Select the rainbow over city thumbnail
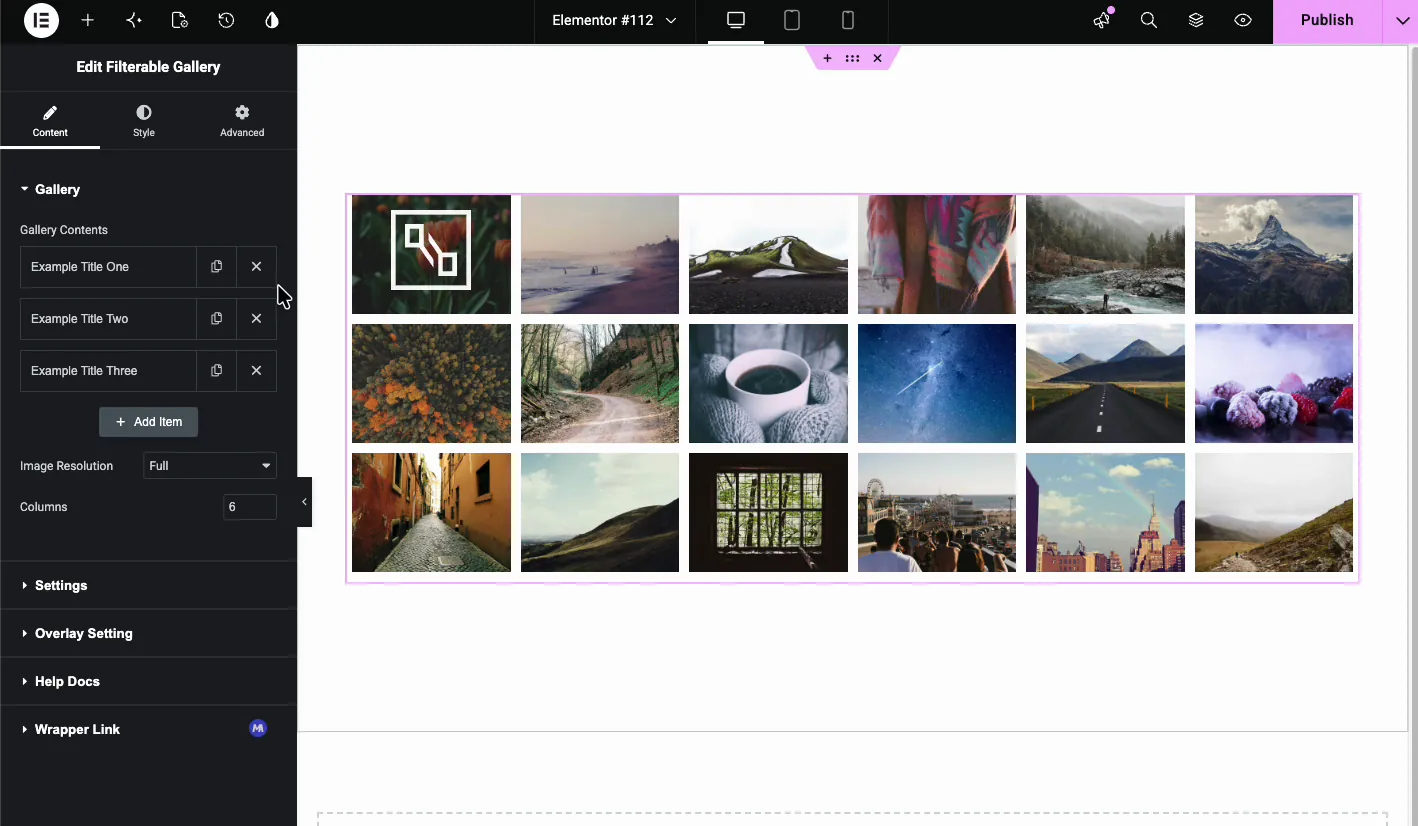The width and height of the screenshot is (1418, 826). click(1105, 512)
